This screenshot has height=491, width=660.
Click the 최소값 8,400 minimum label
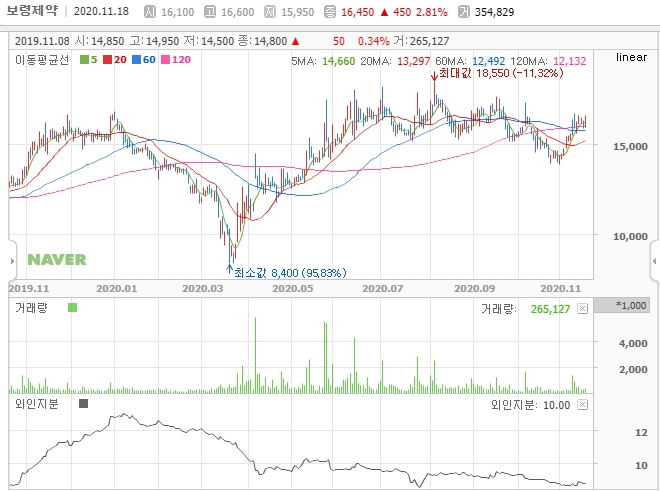[x=290, y=273]
